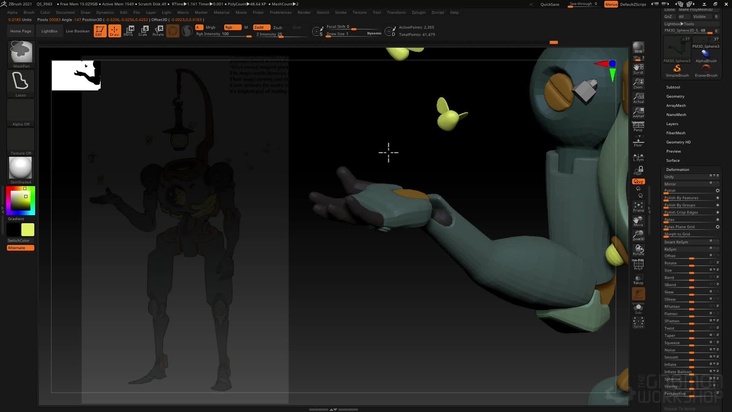The image size is (732, 412).
Task: Select the Scale transform icon
Action: click(144, 31)
